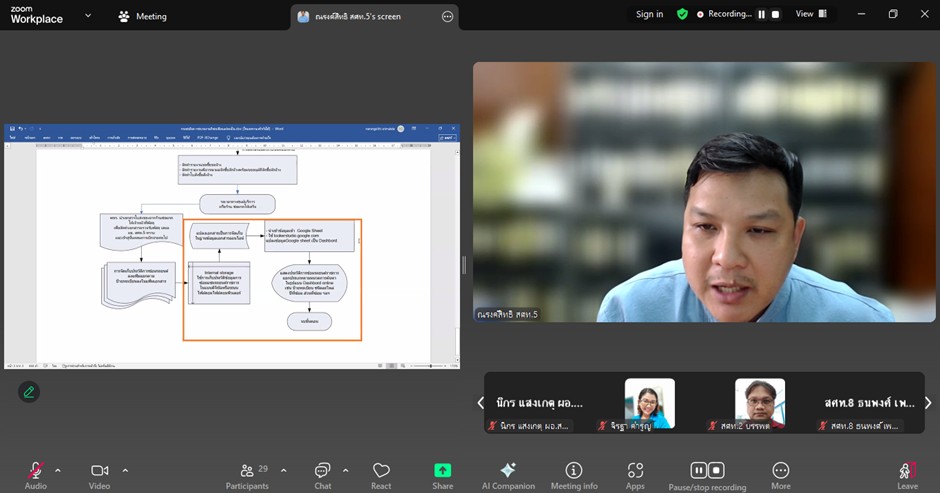The height and width of the screenshot is (493, 940).
Task: Expand the audio options chevron
Action: click(58, 470)
